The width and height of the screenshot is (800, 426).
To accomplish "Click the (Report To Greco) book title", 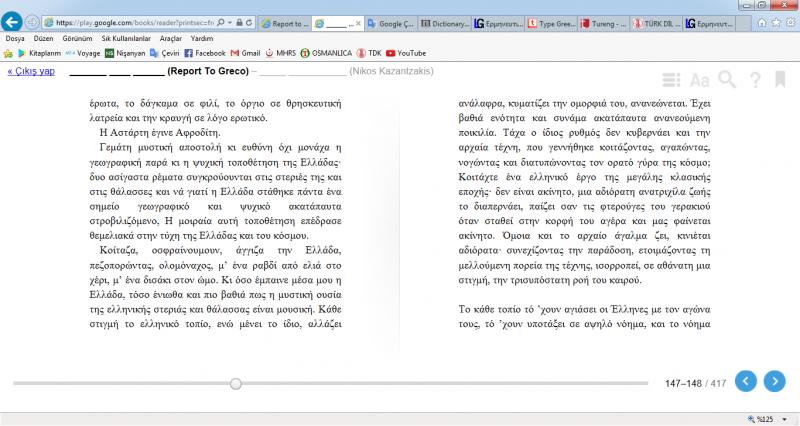I will click(x=208, y=71).
